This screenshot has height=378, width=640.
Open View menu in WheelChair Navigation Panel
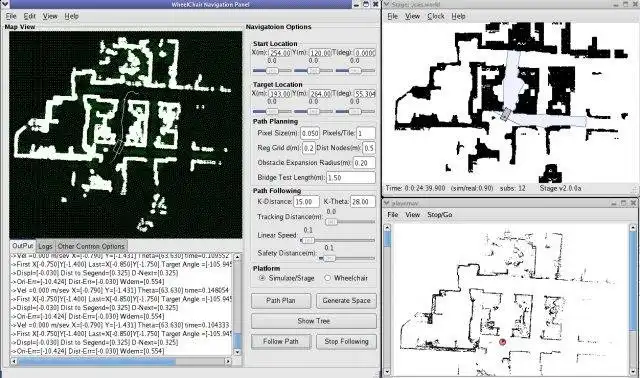click(50, 16)
